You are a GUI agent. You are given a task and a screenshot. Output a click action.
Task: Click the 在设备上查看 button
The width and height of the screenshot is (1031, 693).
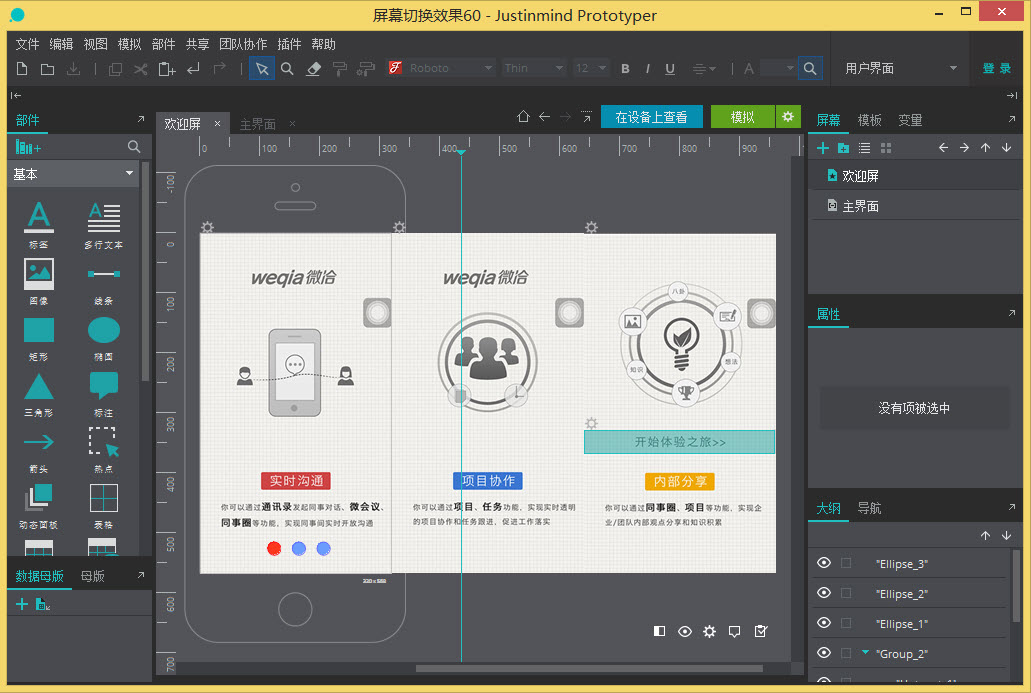coord(652,117)
